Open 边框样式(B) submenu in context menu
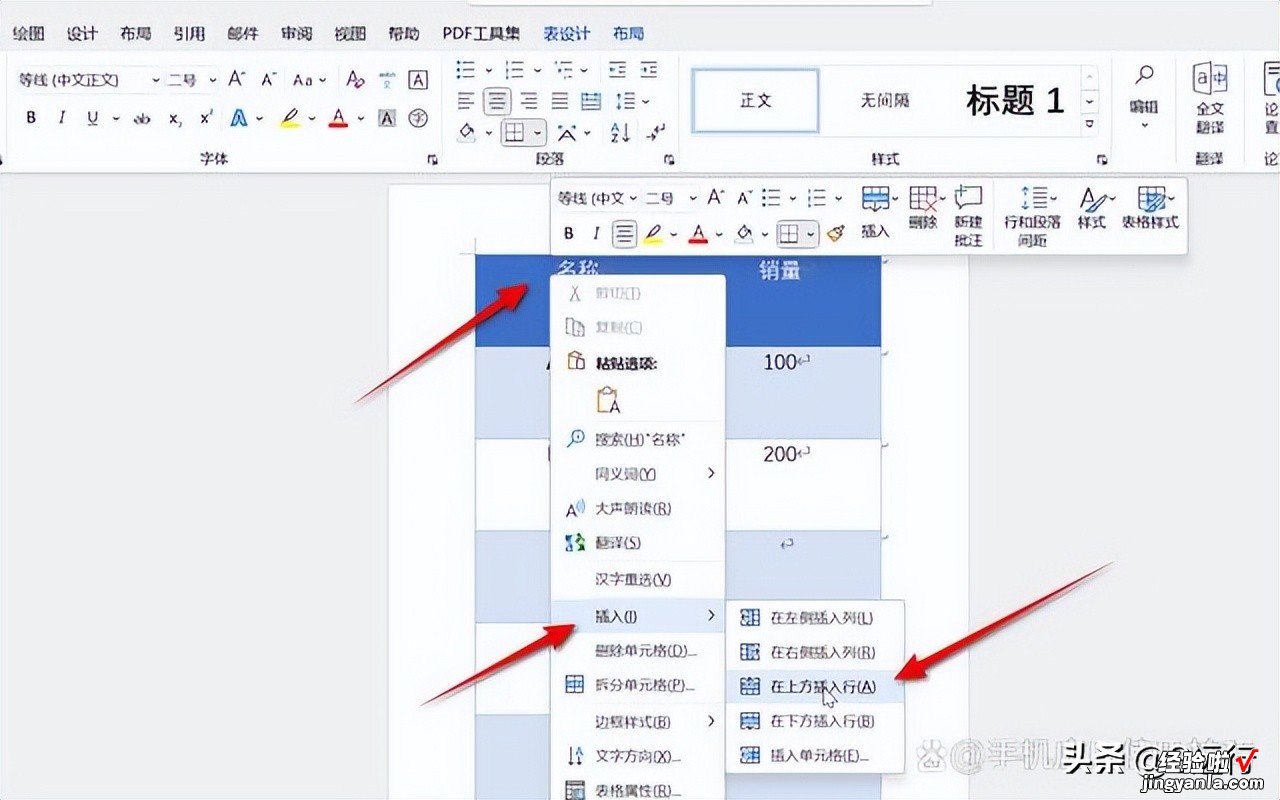The image size is (1280, 800). [637, 721]
